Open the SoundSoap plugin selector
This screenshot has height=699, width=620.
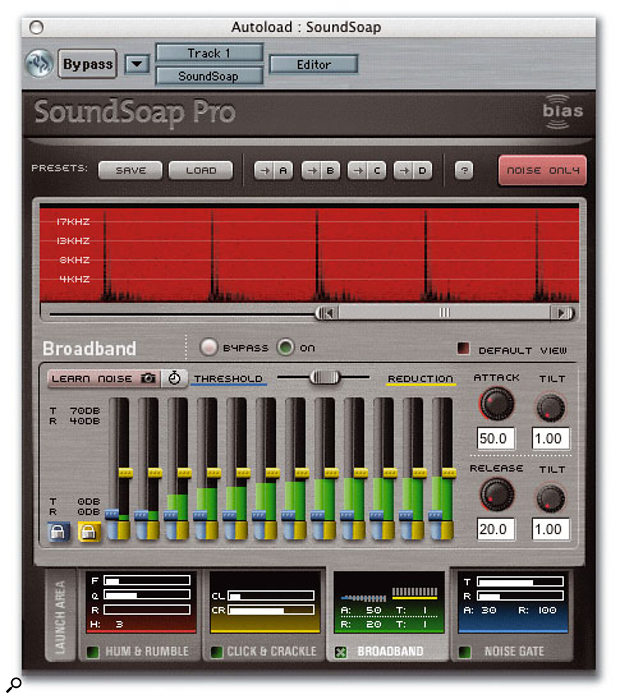(209, 76)
